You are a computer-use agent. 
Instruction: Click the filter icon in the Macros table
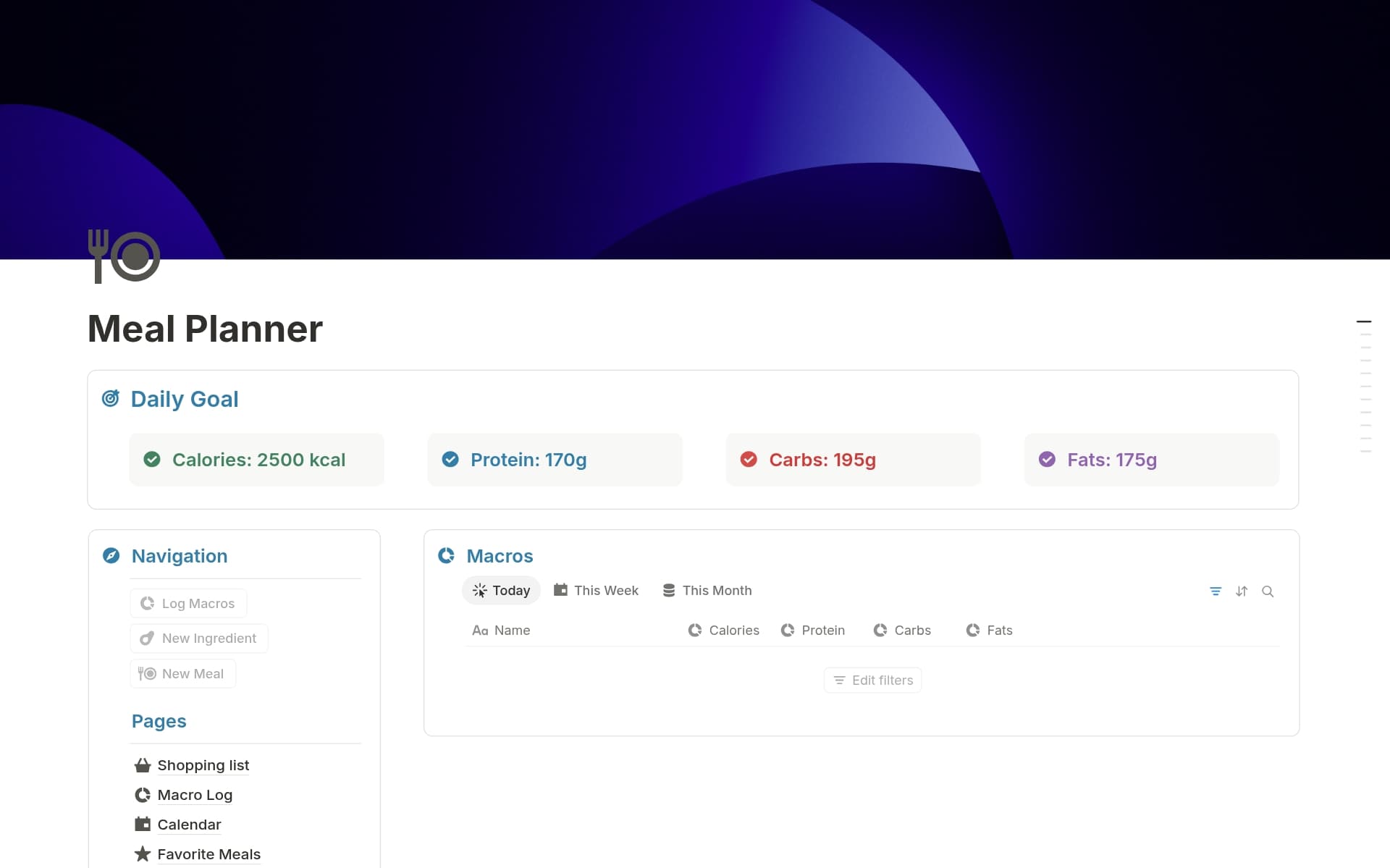pyautogui.click(x=1216, y=591)
